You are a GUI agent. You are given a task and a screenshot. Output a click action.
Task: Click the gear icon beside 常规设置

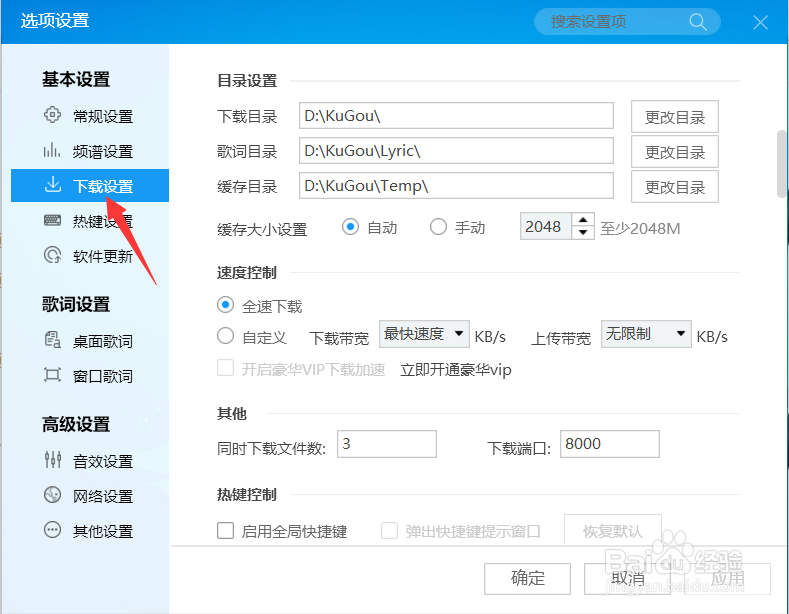pos(52,115)
